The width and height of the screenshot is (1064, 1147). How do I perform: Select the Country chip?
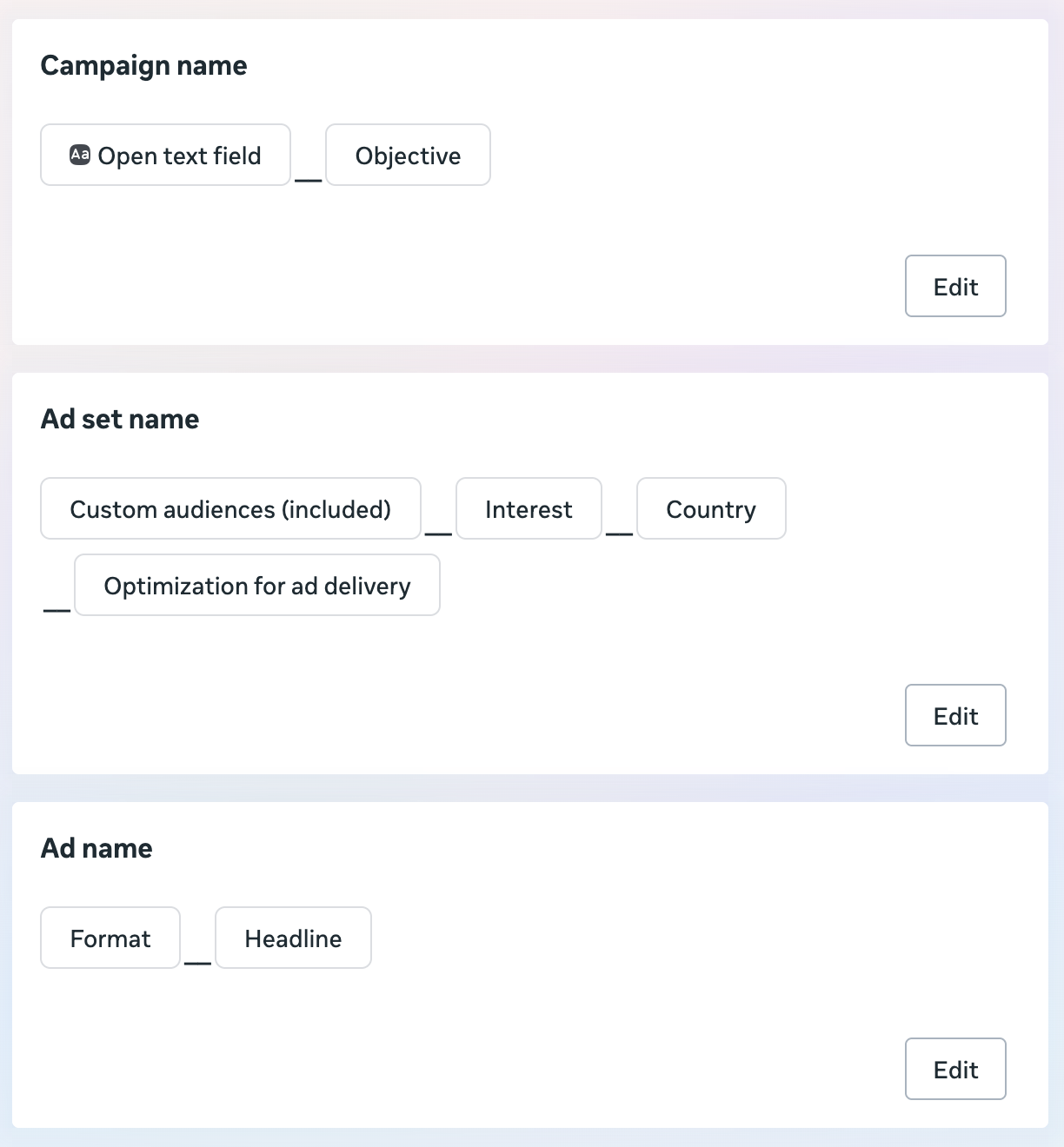(x=710, y=509)
